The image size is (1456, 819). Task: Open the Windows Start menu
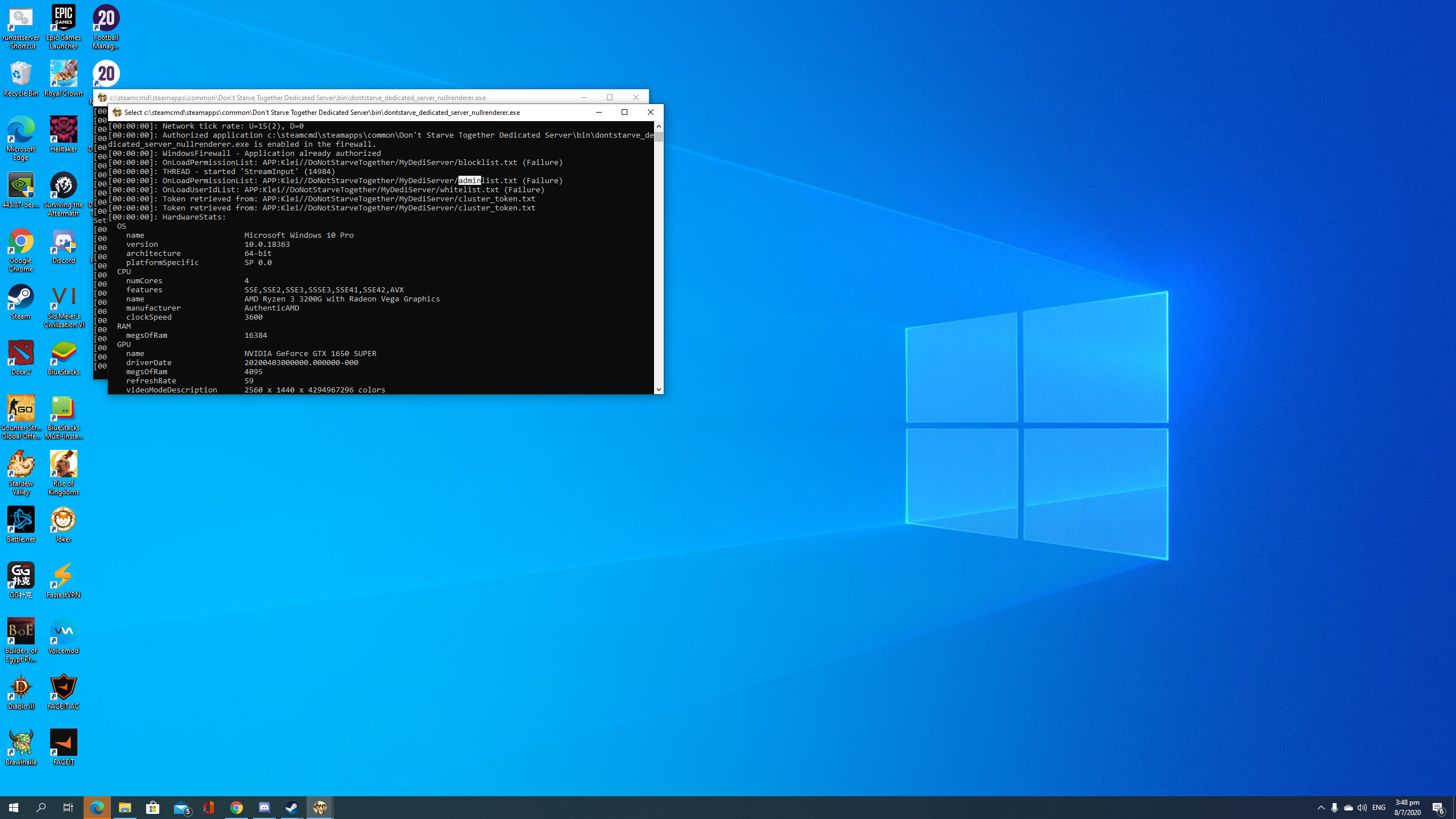pos(14,808)
